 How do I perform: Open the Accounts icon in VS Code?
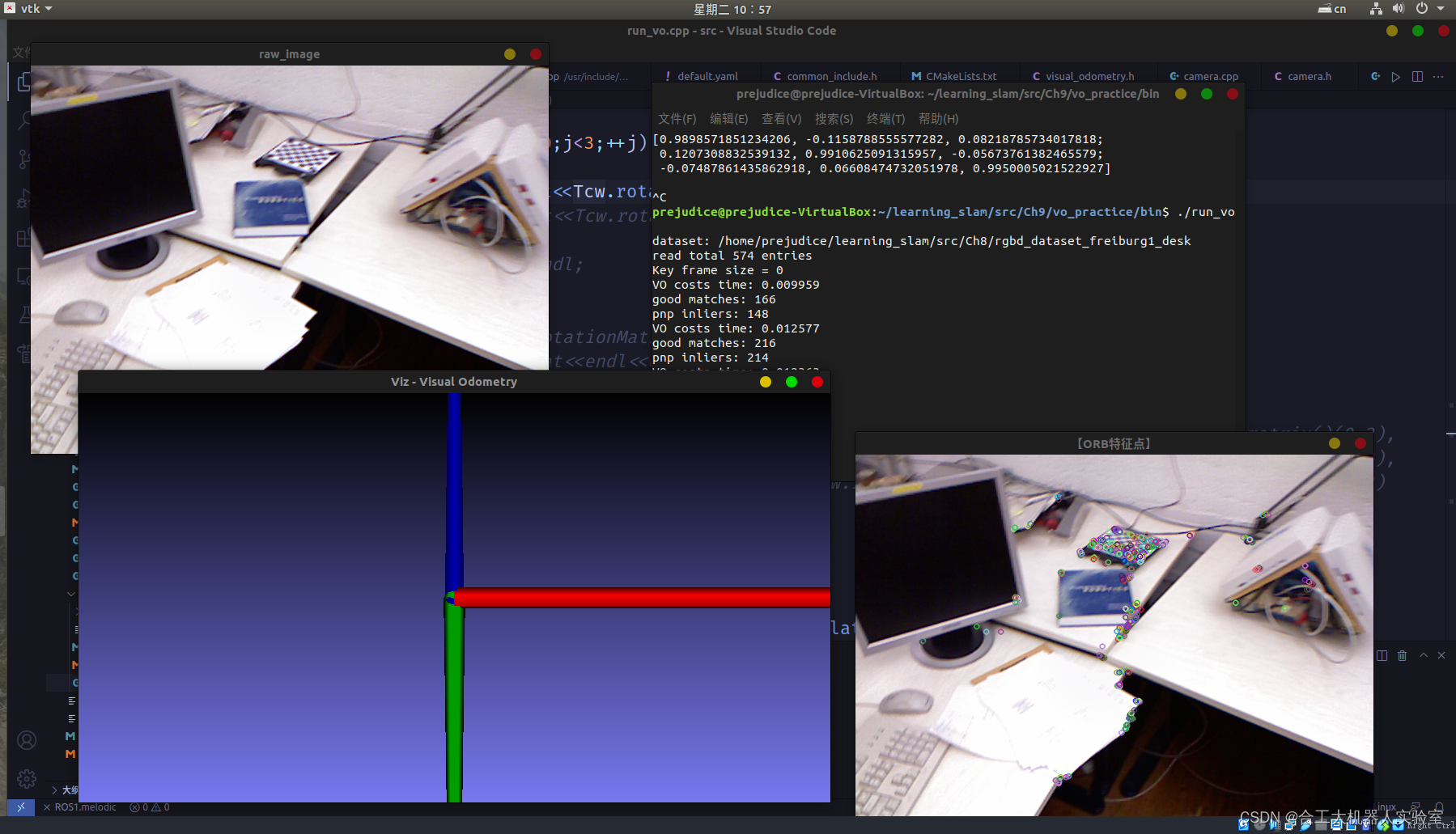point(27,740)
